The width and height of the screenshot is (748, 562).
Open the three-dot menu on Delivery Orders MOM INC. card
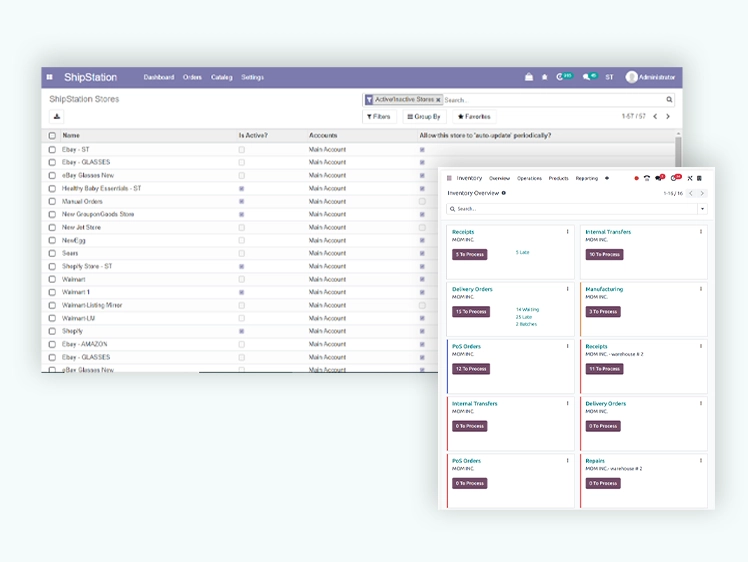pos(567,289)
